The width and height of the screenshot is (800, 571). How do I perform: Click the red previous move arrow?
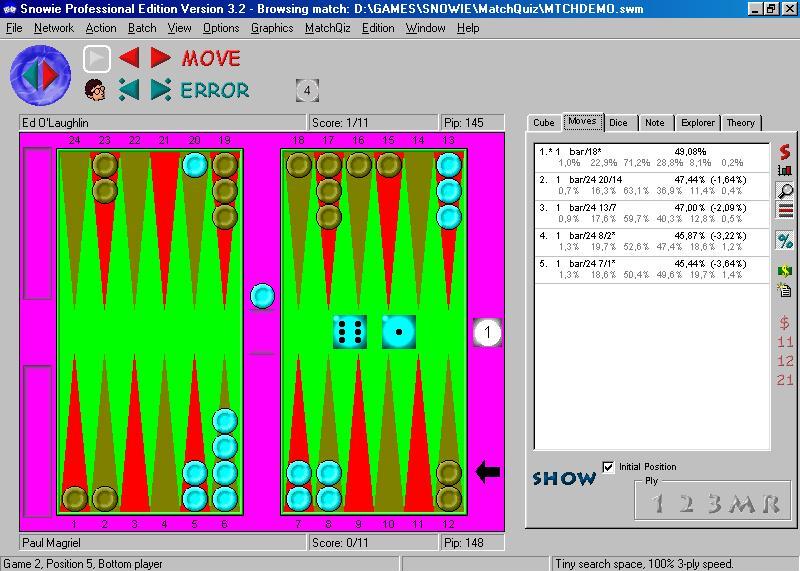pos(129,58)
